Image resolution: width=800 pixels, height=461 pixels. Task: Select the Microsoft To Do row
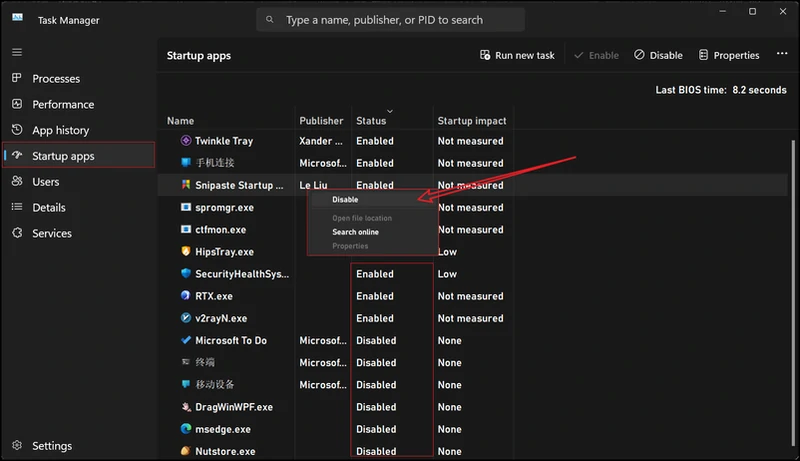pyautogui.click(x=231, y=341)
